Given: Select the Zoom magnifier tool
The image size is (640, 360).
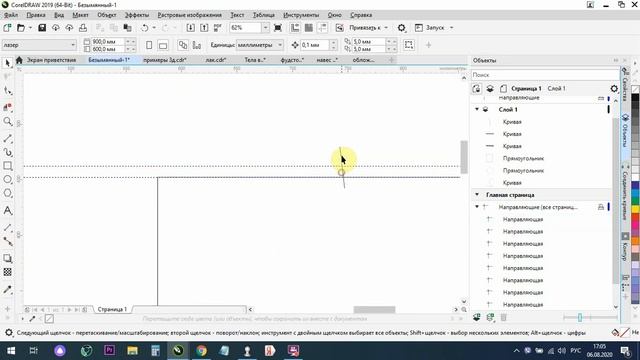Looking at the screenshot, I should (7, 121).
